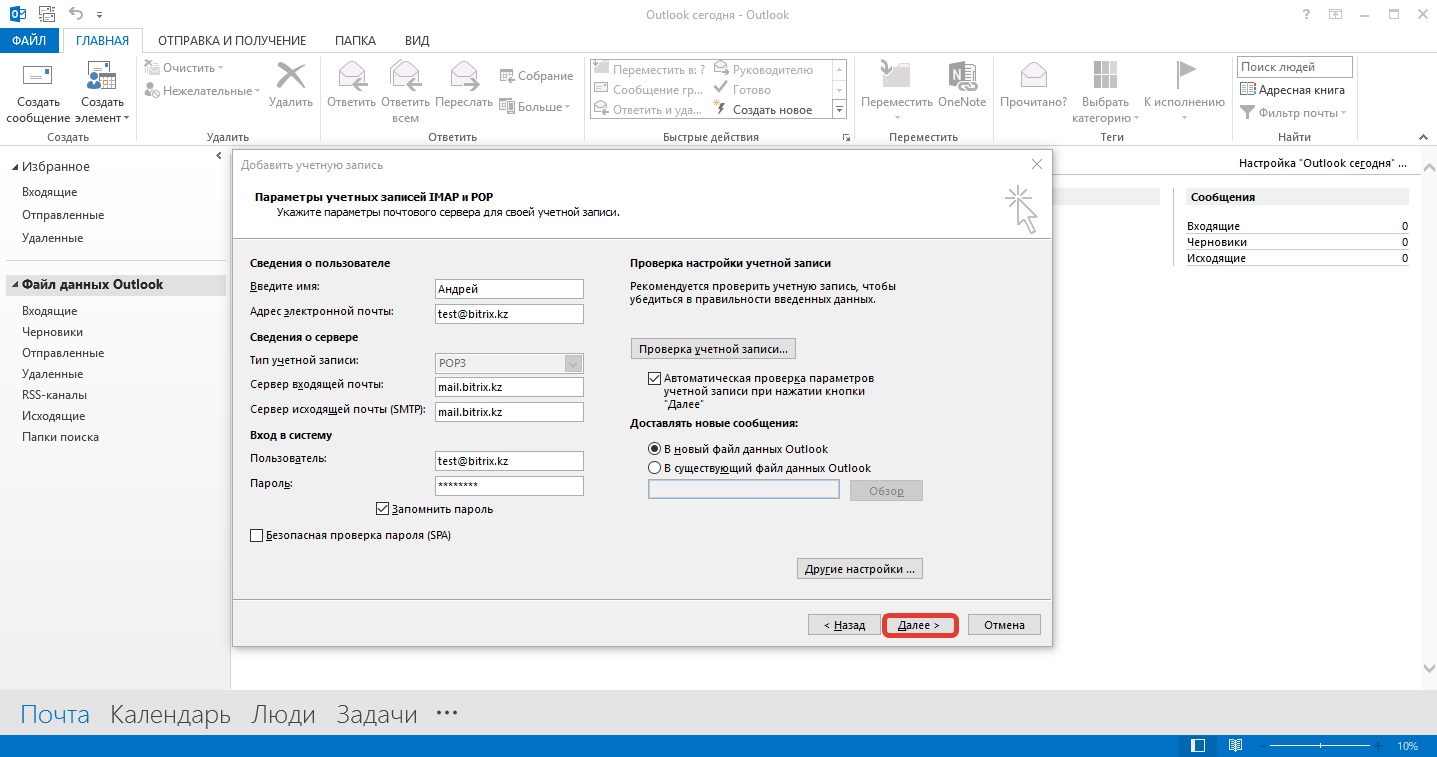The height and width of the screenshot is (757, 1437).
Task: Open the More (Больше) dropdown in ribbon
Action: (535, 107)
